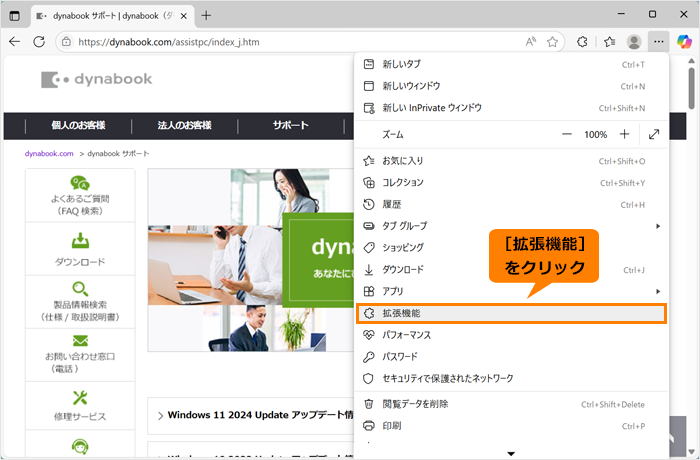The width and height of the screenshot is (700, 460).
Task: Close the dynabook サポート tab
Action: point(183,16)
